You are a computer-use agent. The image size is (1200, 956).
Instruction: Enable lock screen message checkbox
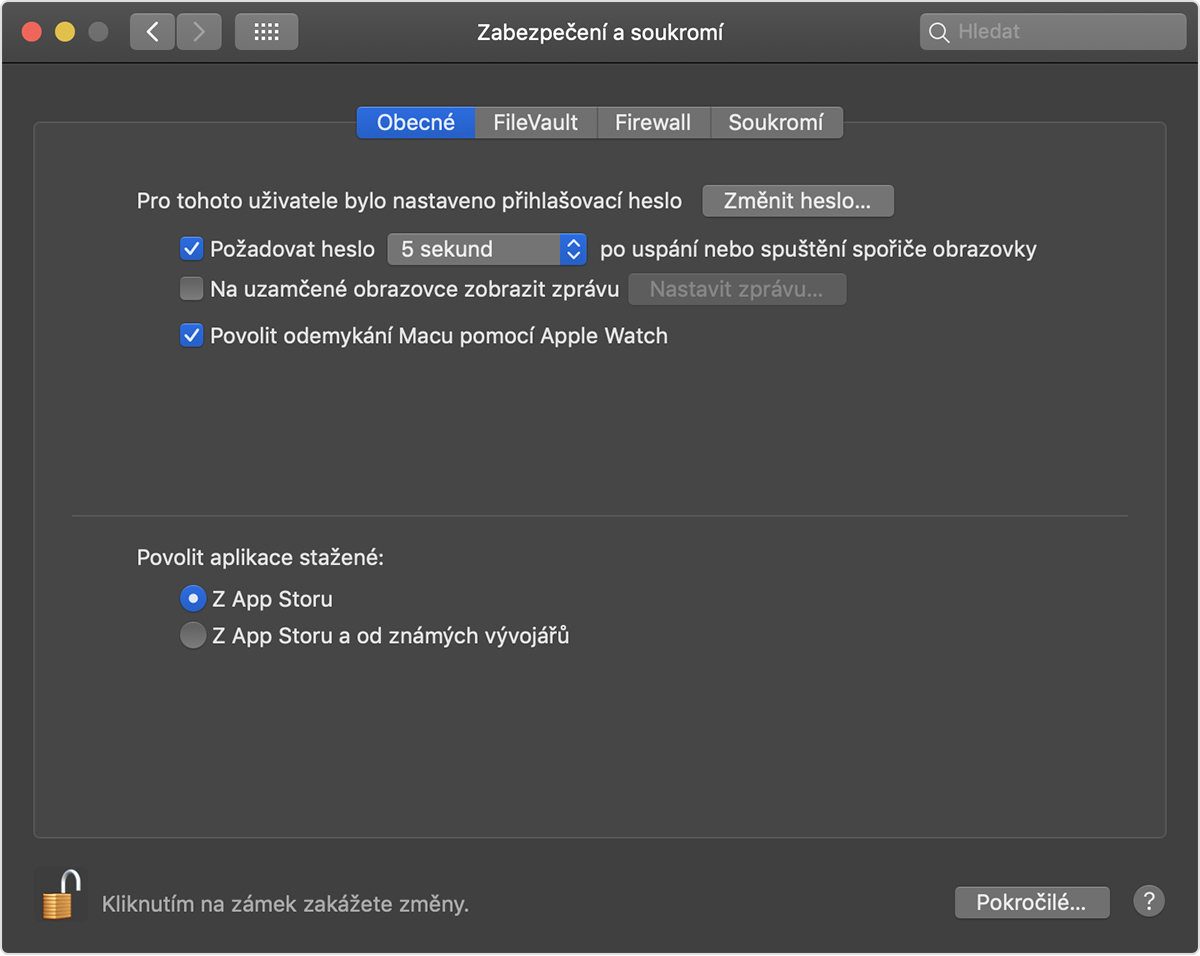point(191,290)
